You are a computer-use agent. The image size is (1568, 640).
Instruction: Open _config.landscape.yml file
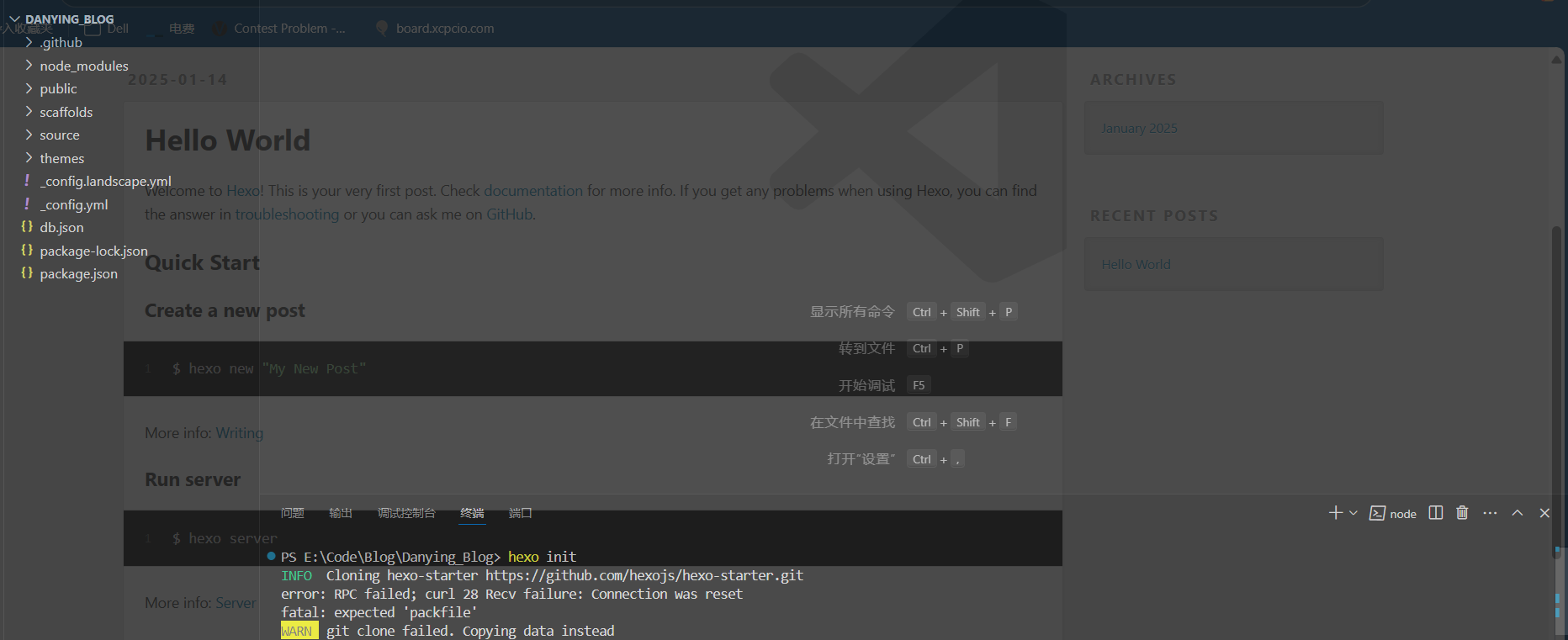point(105,181)
